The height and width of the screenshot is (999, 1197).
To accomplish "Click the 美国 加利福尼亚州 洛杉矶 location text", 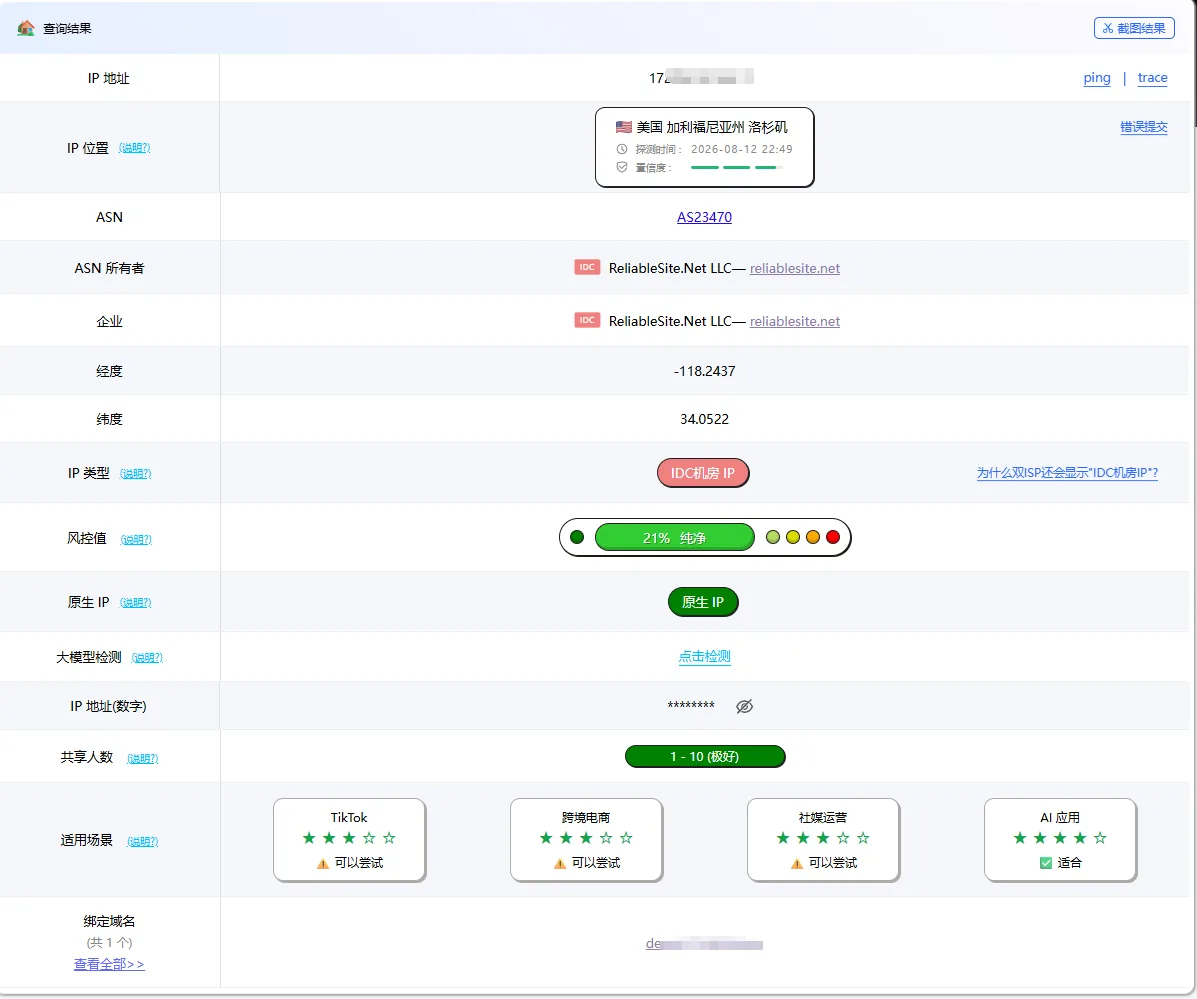I will [711, 127].
